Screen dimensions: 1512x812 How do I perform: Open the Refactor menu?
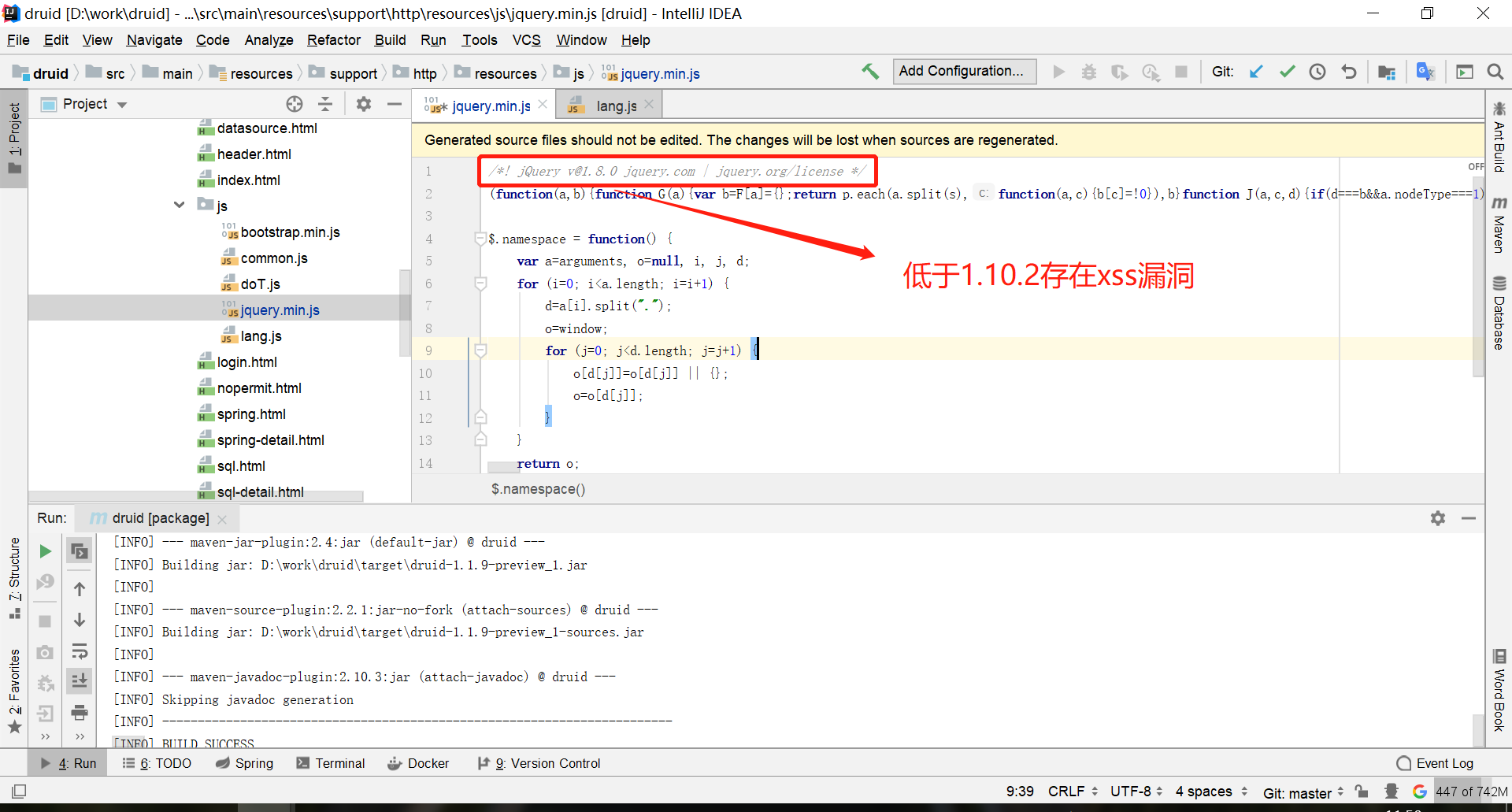[333, 40]
